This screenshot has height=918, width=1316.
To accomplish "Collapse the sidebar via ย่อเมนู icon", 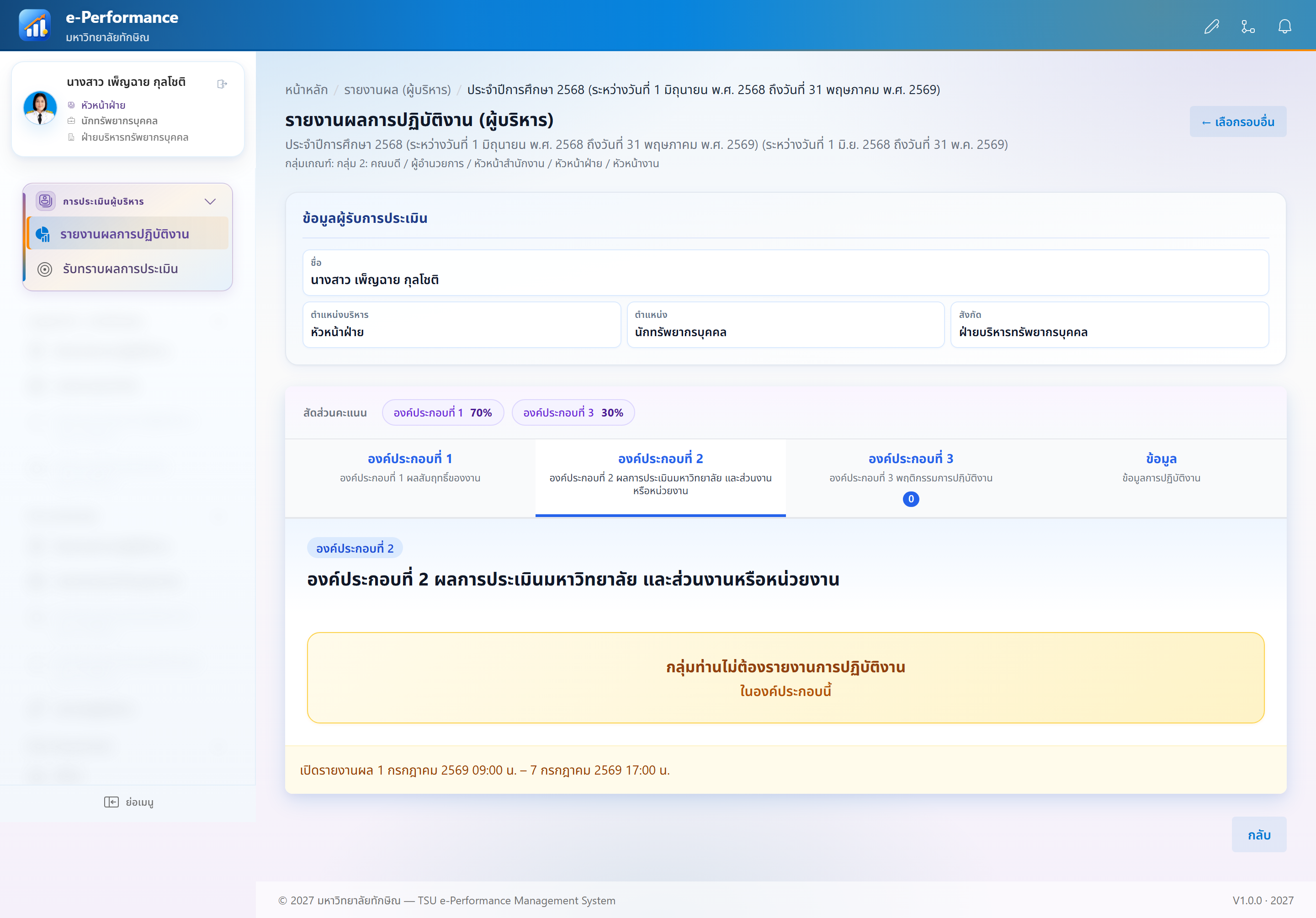I will click(x=111, y=802).
